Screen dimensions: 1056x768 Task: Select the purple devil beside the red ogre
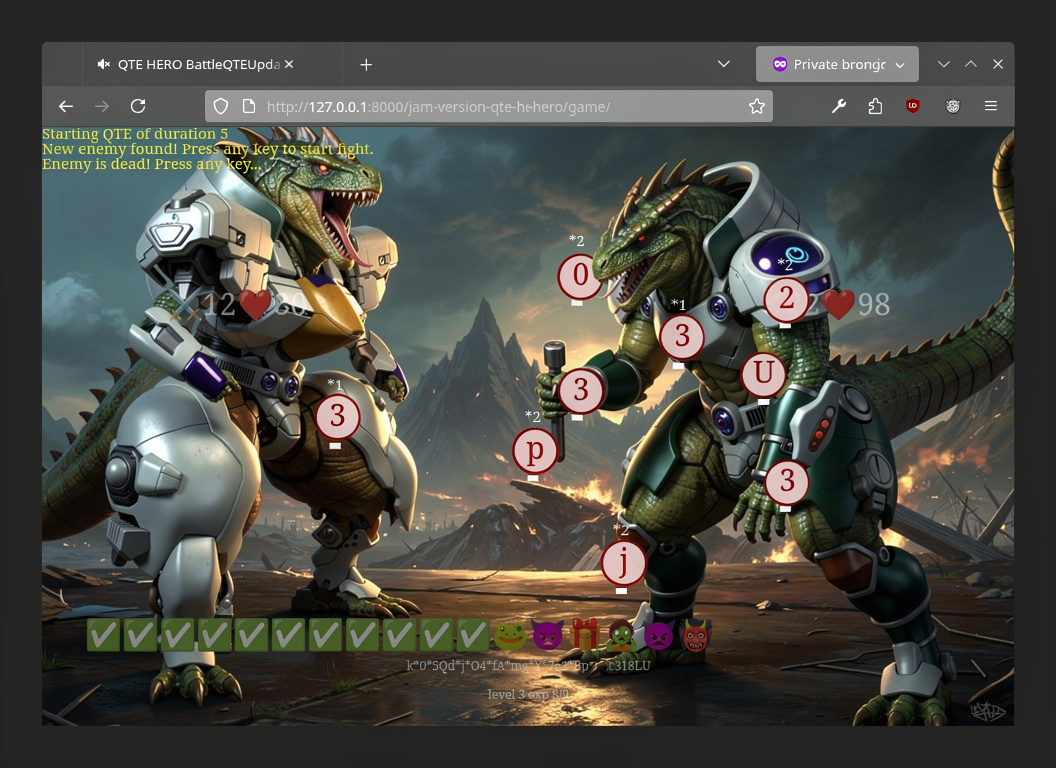pos(658,635)
